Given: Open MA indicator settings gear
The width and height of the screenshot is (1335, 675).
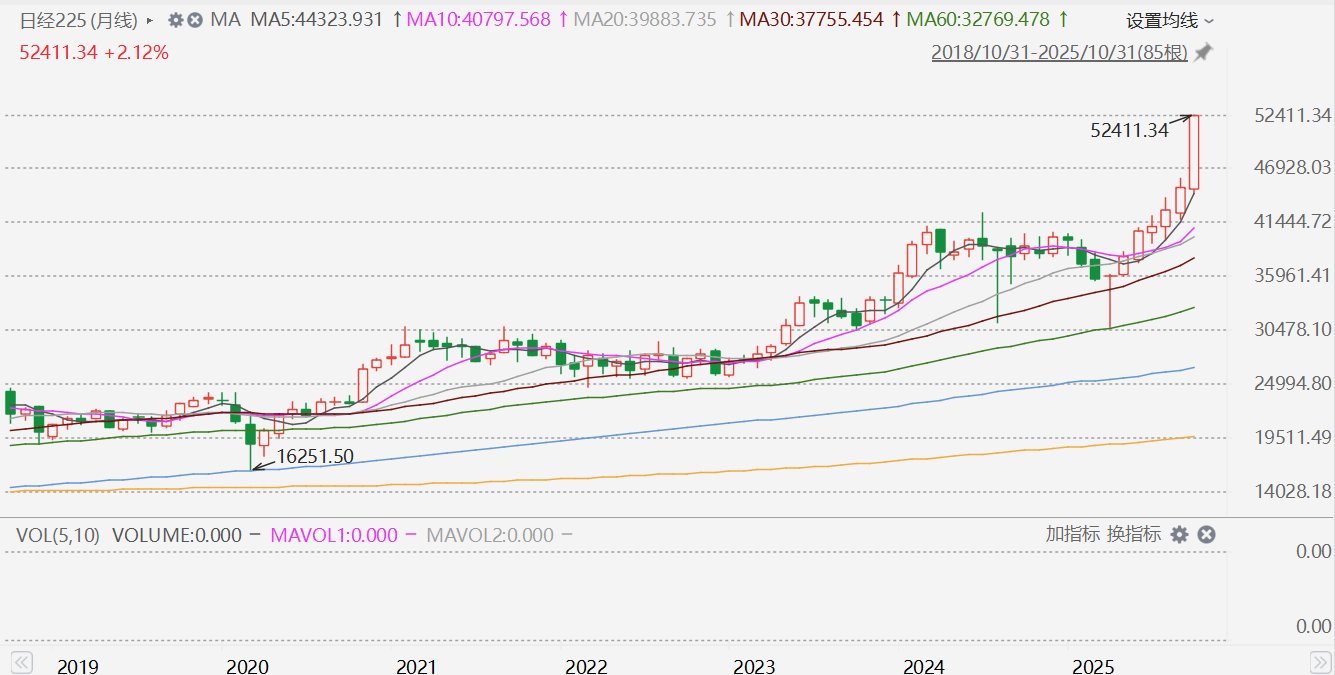Looking at the screenshot, I should coord(175,20).
